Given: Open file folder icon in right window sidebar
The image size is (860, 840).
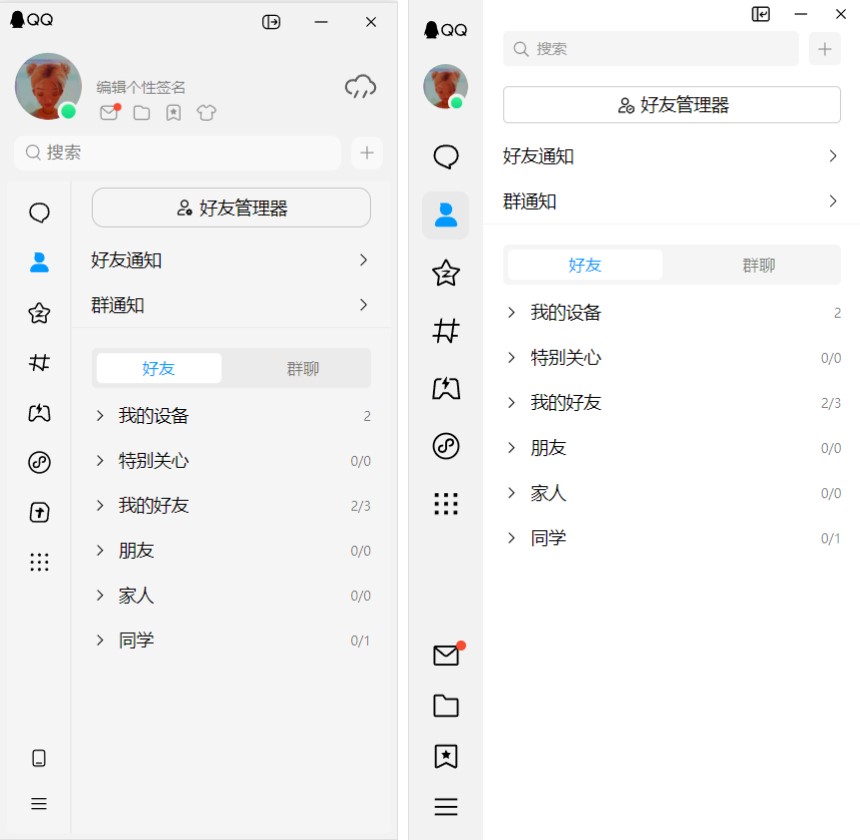Looking at the screenshot, I should tap(446, 706).
